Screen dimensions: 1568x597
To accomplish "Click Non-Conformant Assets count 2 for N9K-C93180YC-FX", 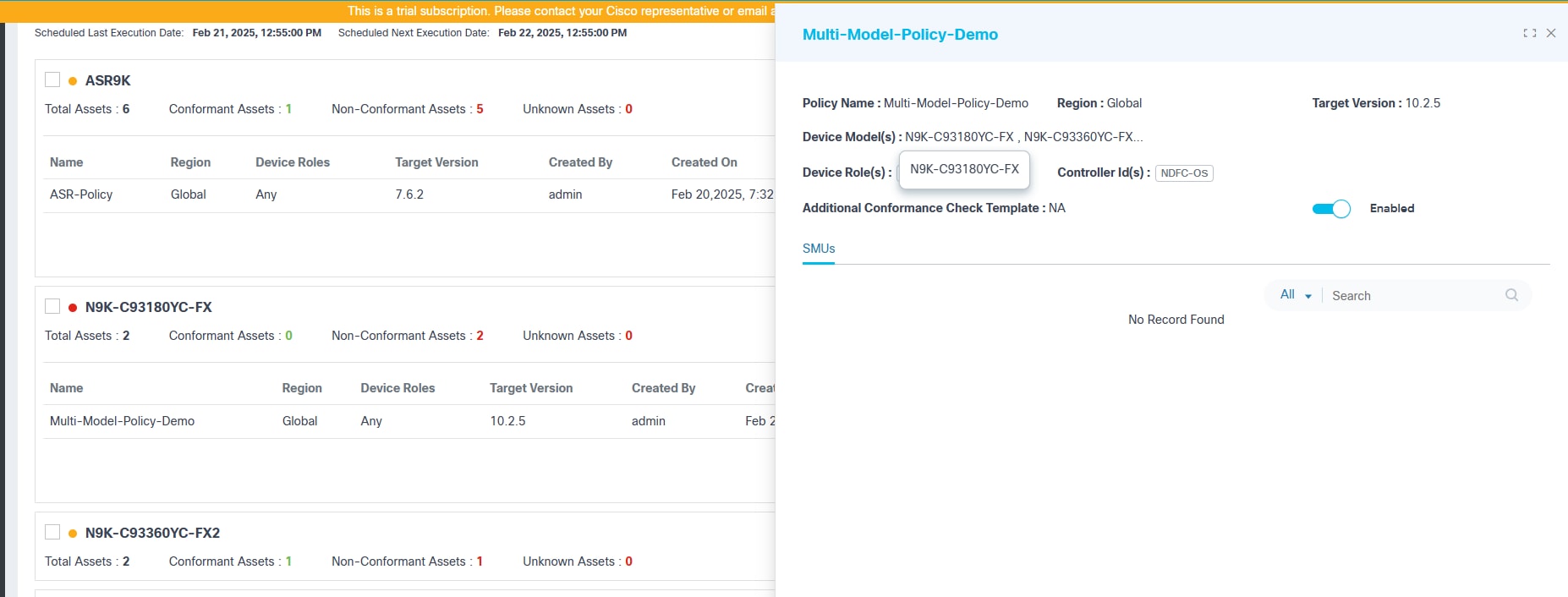I will [480, 336].
